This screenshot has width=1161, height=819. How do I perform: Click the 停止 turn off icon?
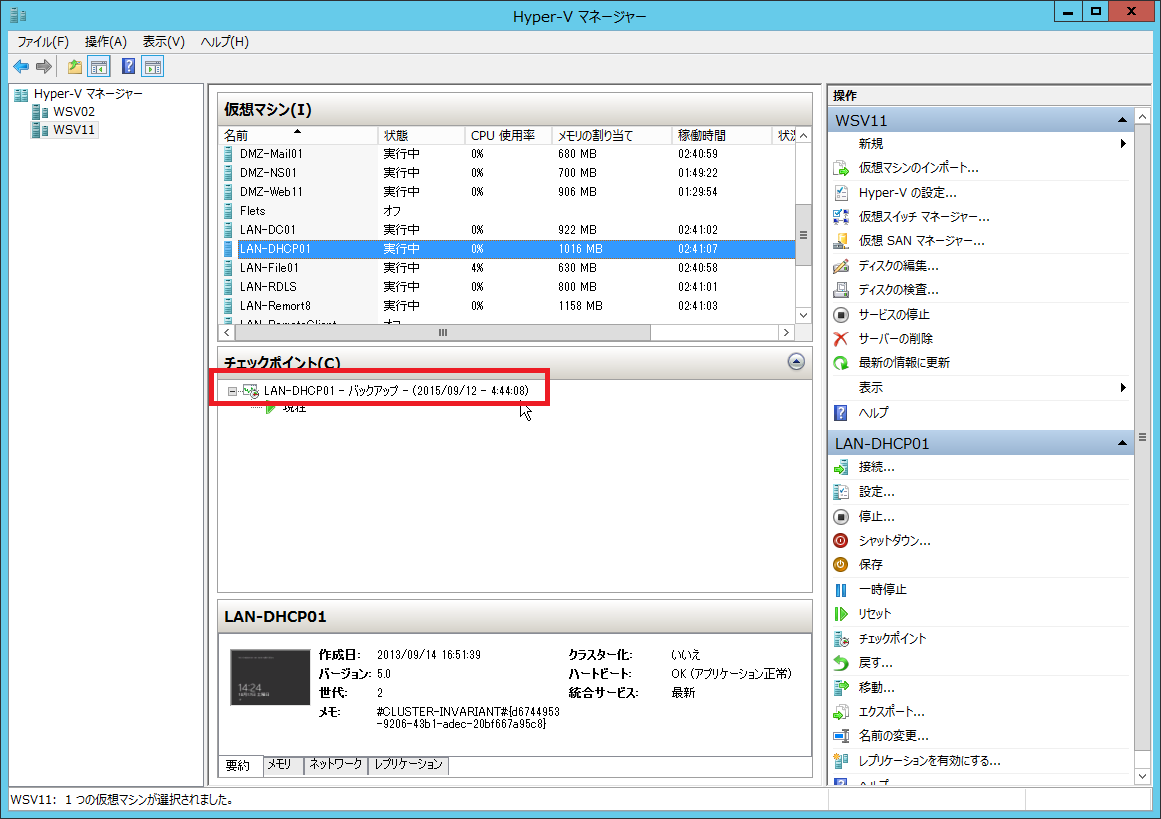[841, 517]
